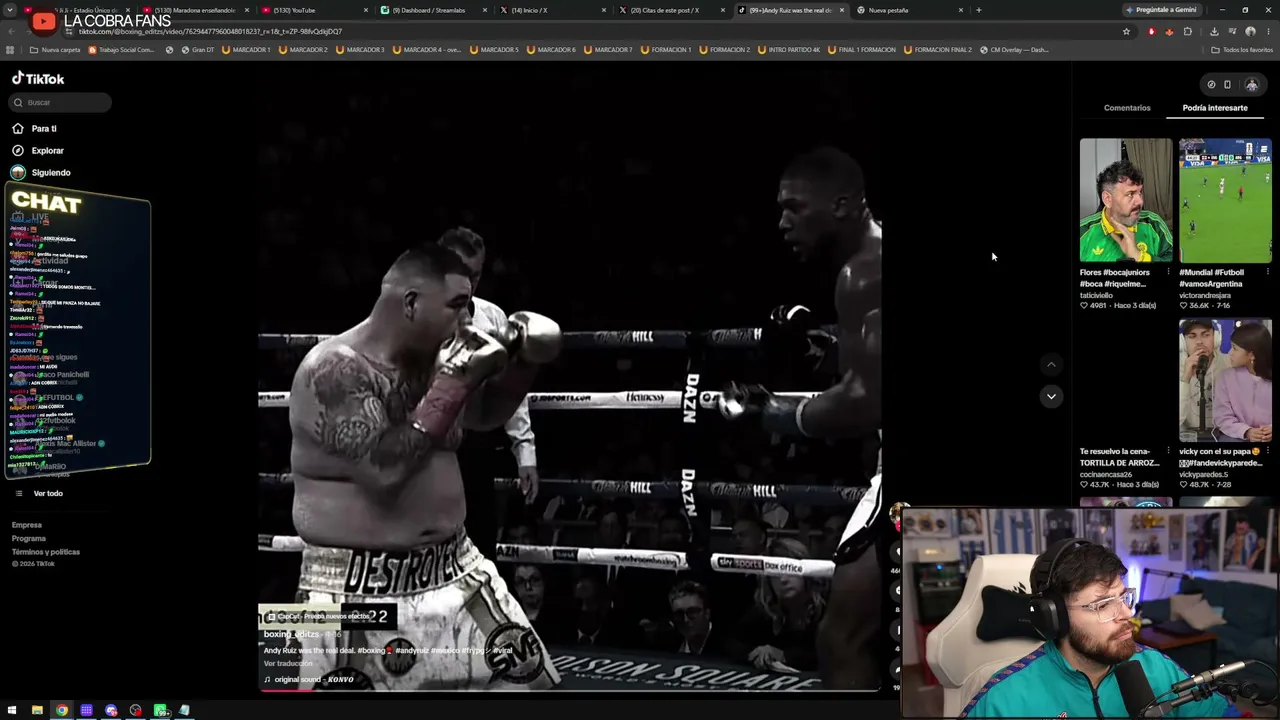Go to the next video with down arrow
The image size is (1280, 720).
[1051, 396]
